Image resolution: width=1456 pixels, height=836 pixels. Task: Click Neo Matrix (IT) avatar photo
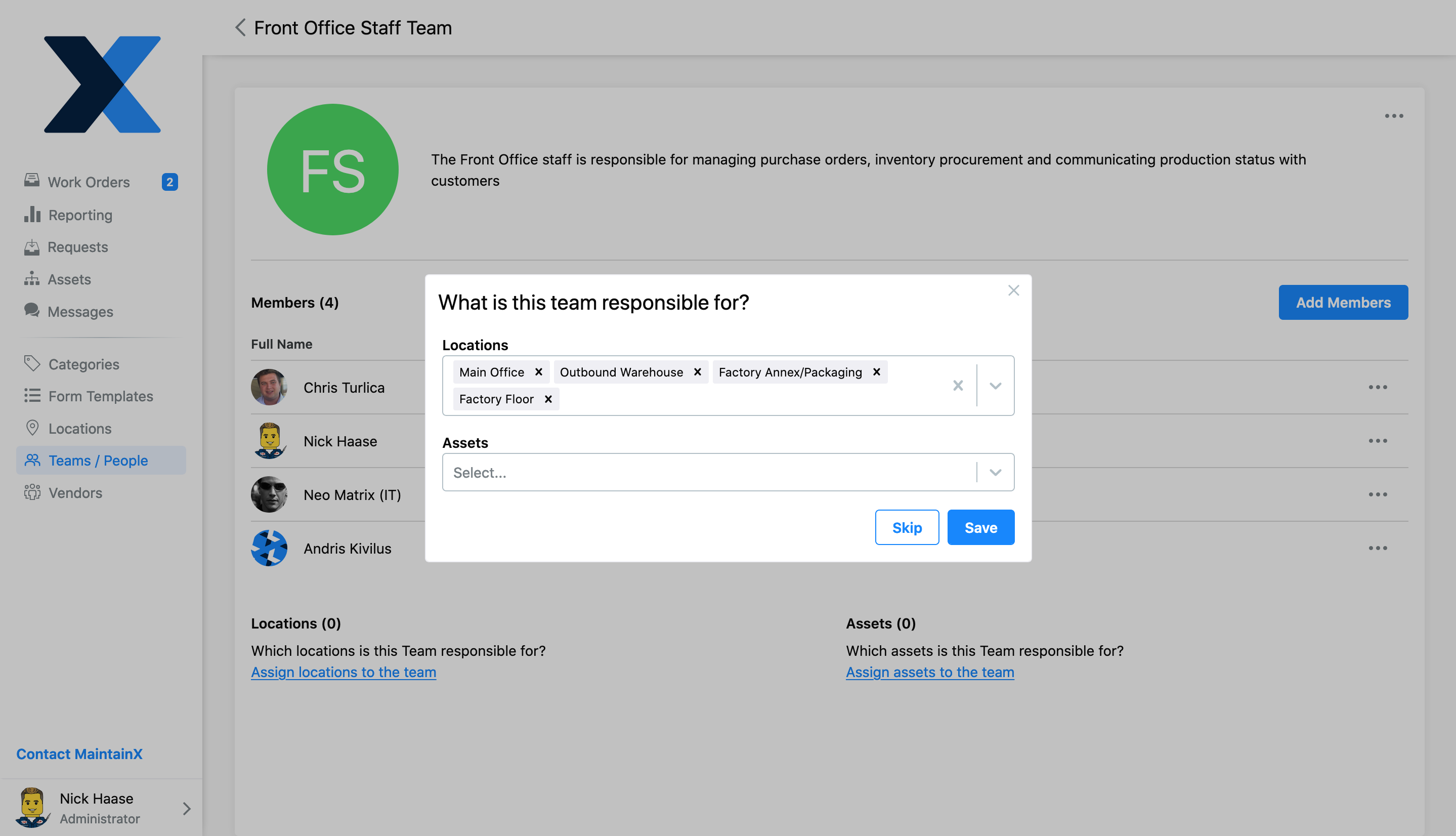(x=269, y=494)
